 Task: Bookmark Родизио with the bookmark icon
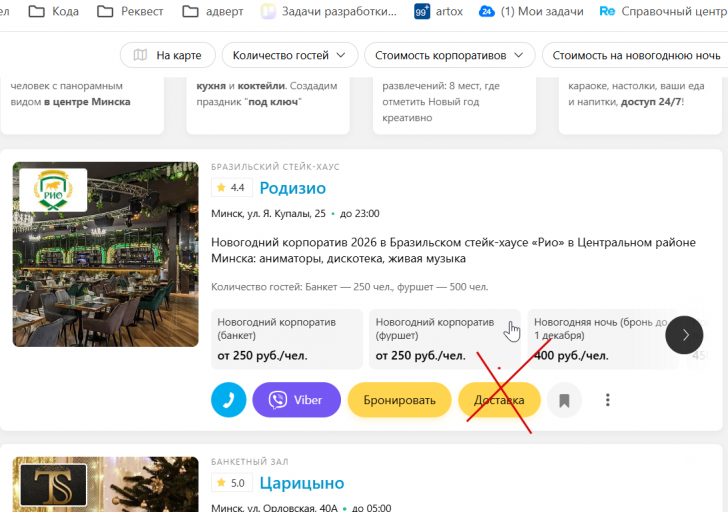click(564, 400)
